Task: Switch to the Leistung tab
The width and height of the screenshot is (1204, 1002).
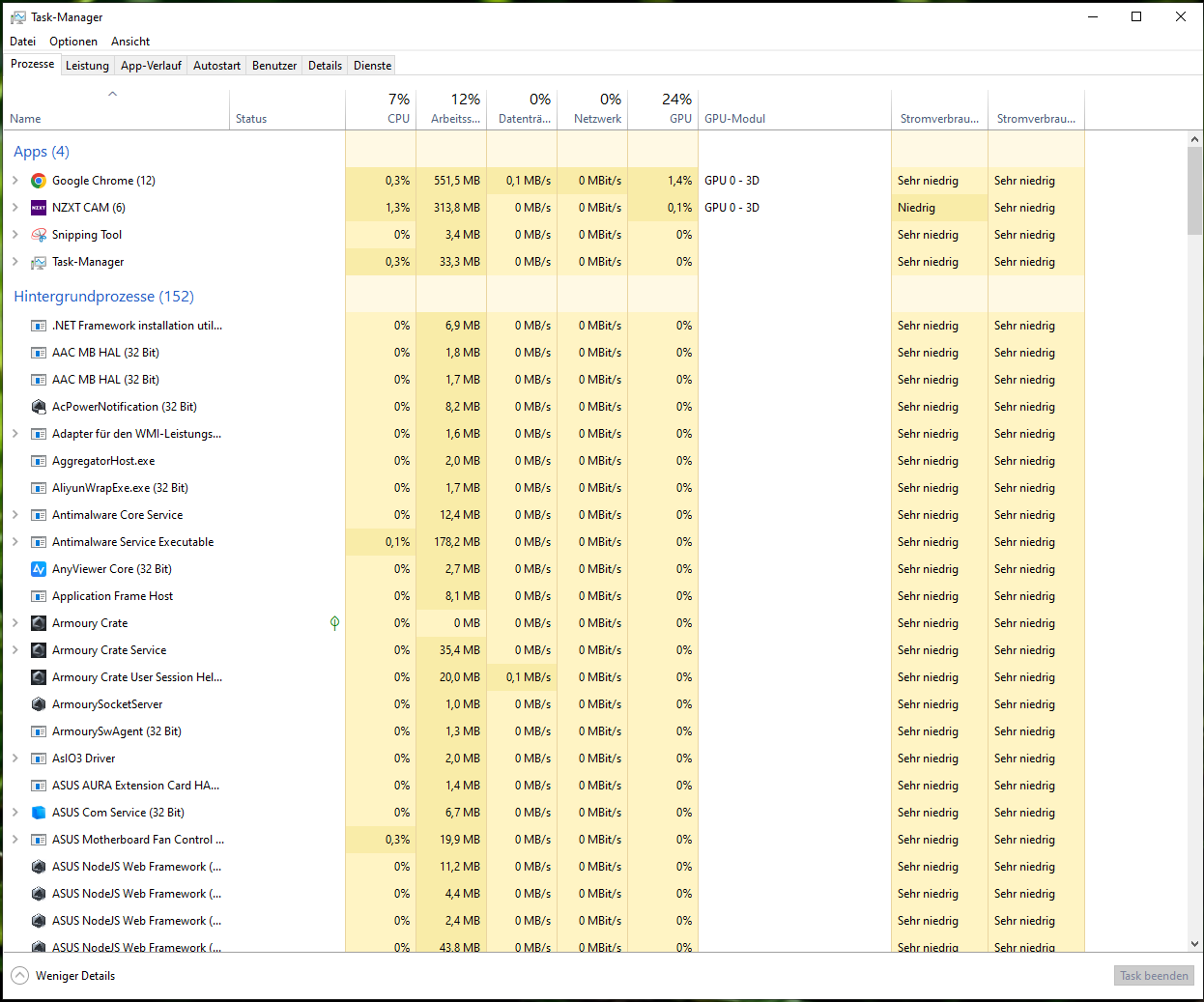Action: pos(87,66)
